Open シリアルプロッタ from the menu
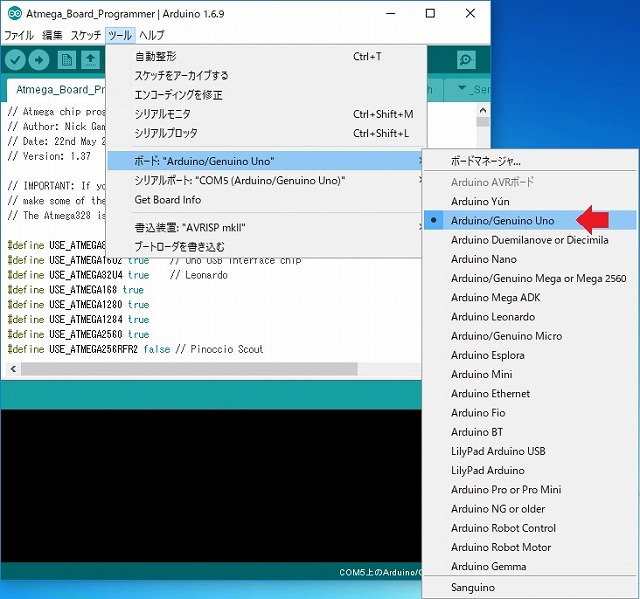The width and height of the screenshot is (640, 599). (x=267, y=133)
